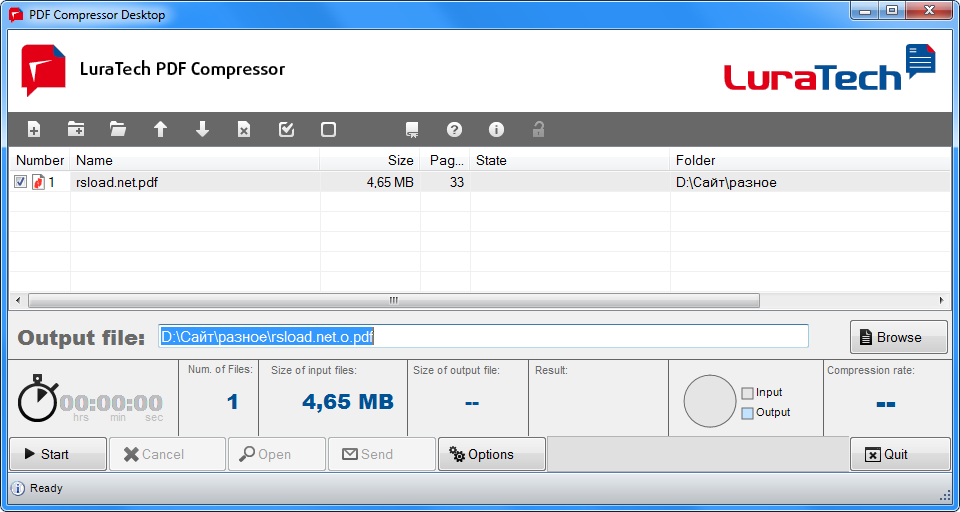Sort by the Folder column header
This screenshot has width=960, height=512.
(x=810, y=160)
